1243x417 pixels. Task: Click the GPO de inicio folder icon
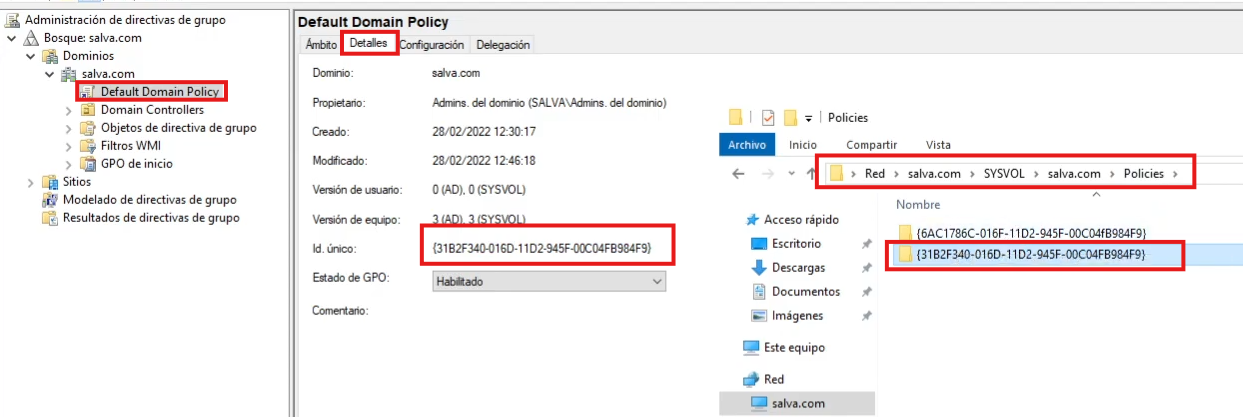(87, 164)
